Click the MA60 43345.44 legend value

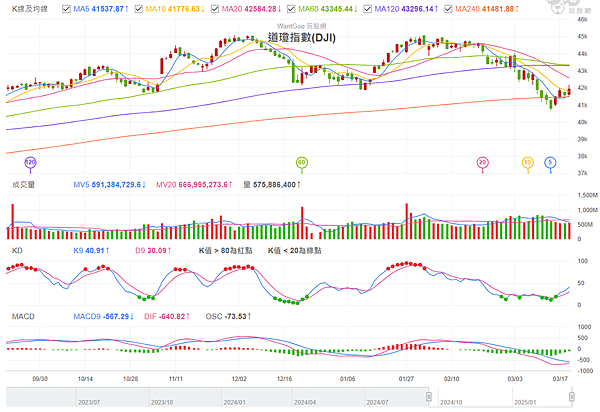pyautogui.click(x=328, y=8)
